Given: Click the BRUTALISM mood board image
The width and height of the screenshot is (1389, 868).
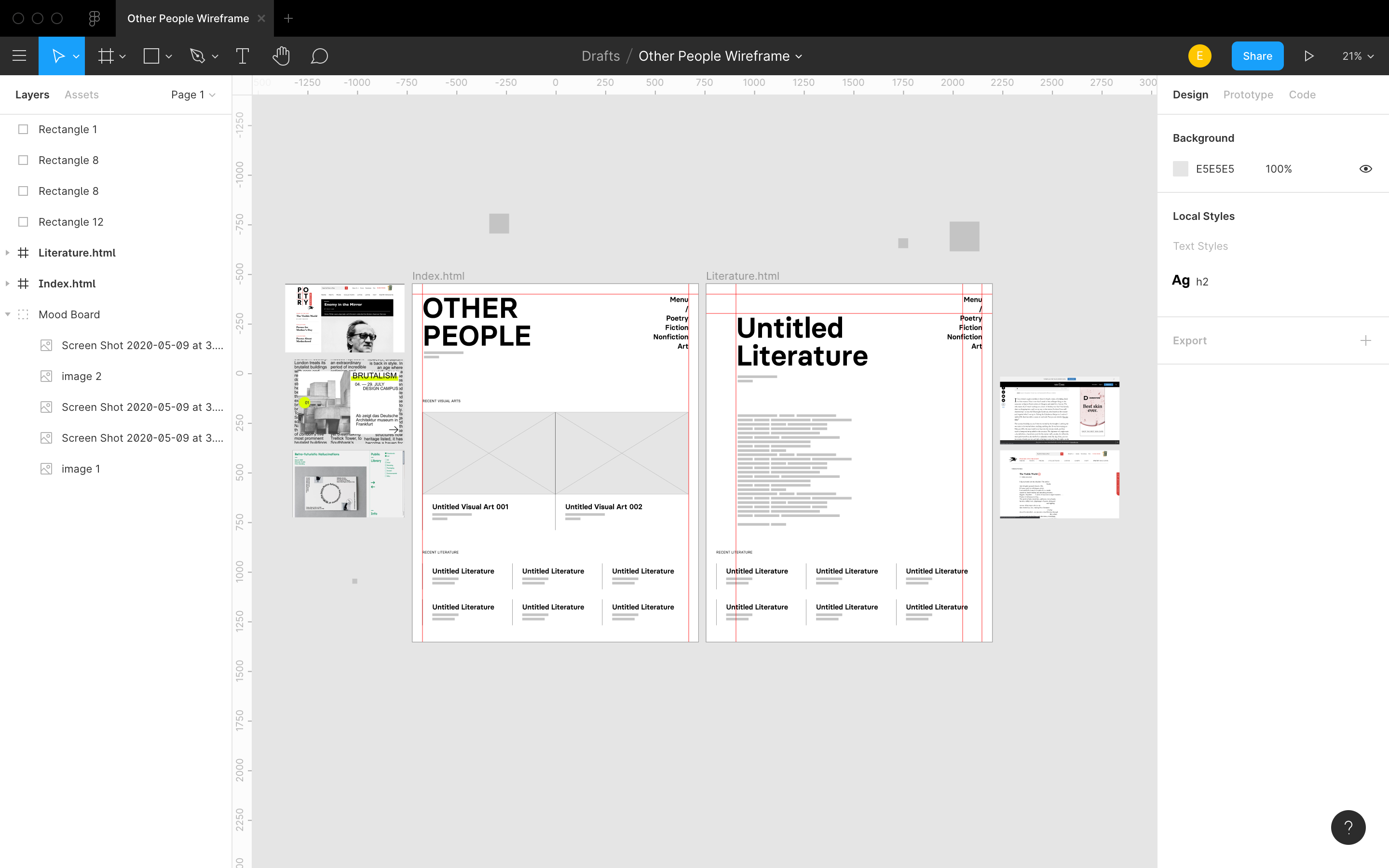Looking at the screenshot, I should coord(348,401).
